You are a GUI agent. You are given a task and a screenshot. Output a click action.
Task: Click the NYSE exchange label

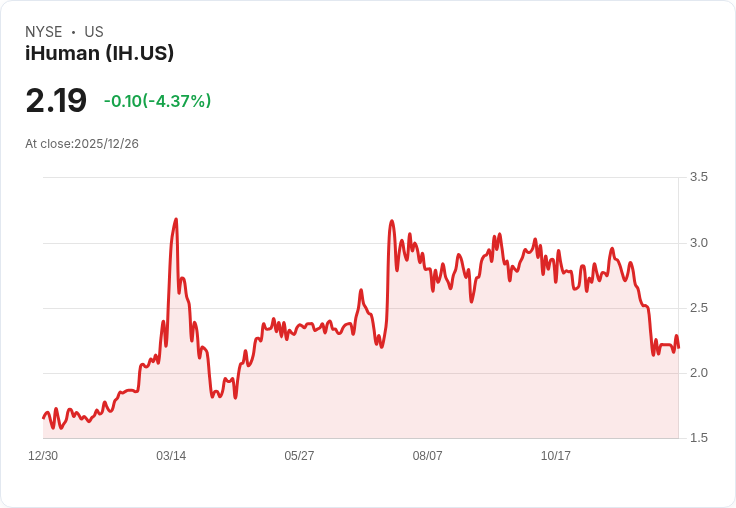[x=43, y=32]
